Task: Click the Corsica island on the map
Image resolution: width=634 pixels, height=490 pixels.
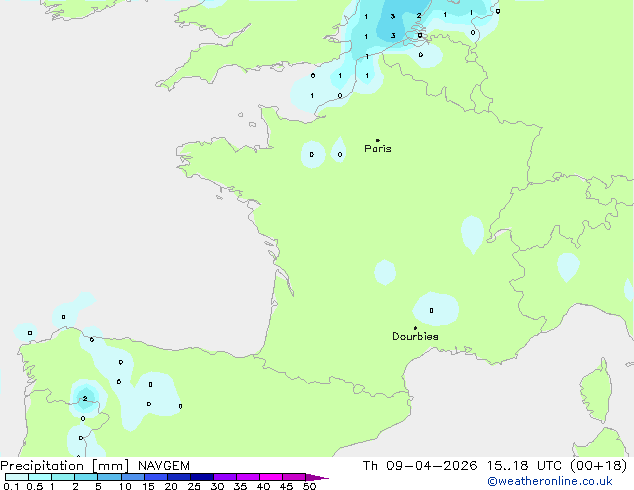Action: [x=597, y=390]
